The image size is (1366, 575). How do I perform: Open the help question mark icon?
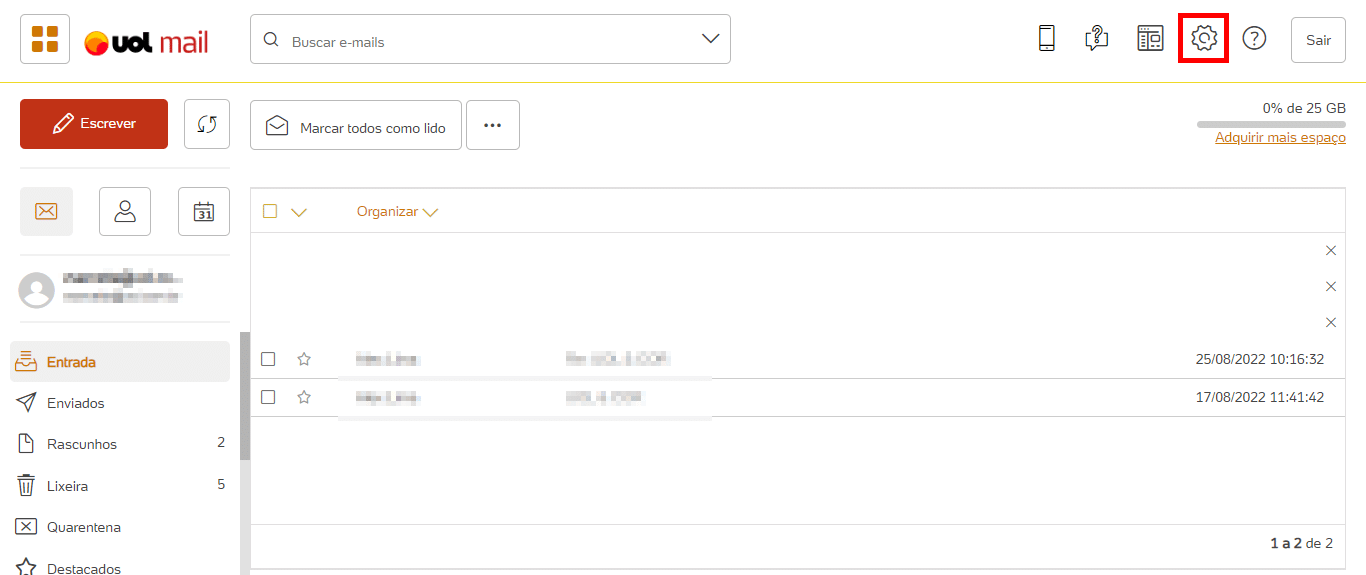click(x=1254, y=39)
